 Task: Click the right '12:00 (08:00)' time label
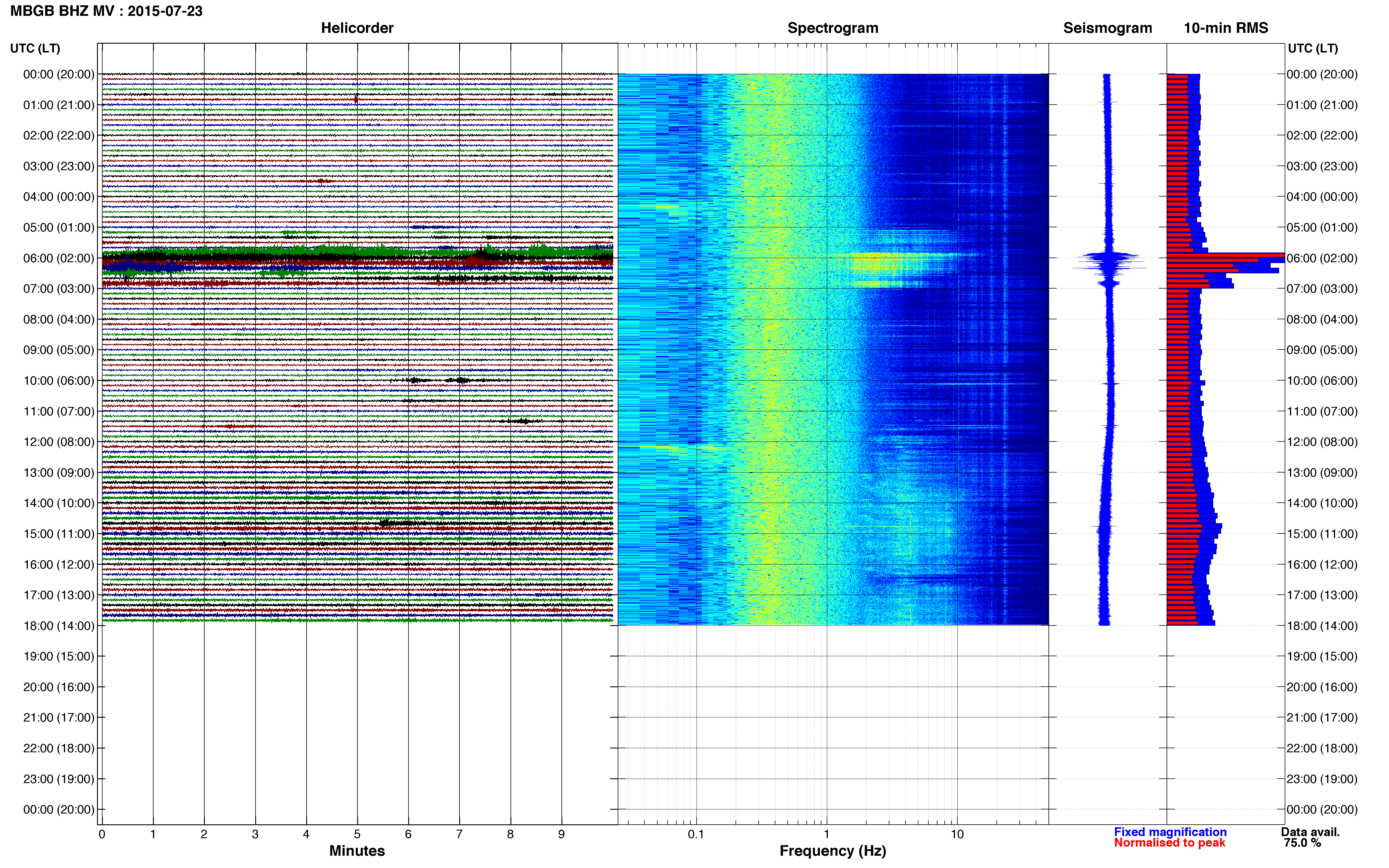click(1322, 441)
